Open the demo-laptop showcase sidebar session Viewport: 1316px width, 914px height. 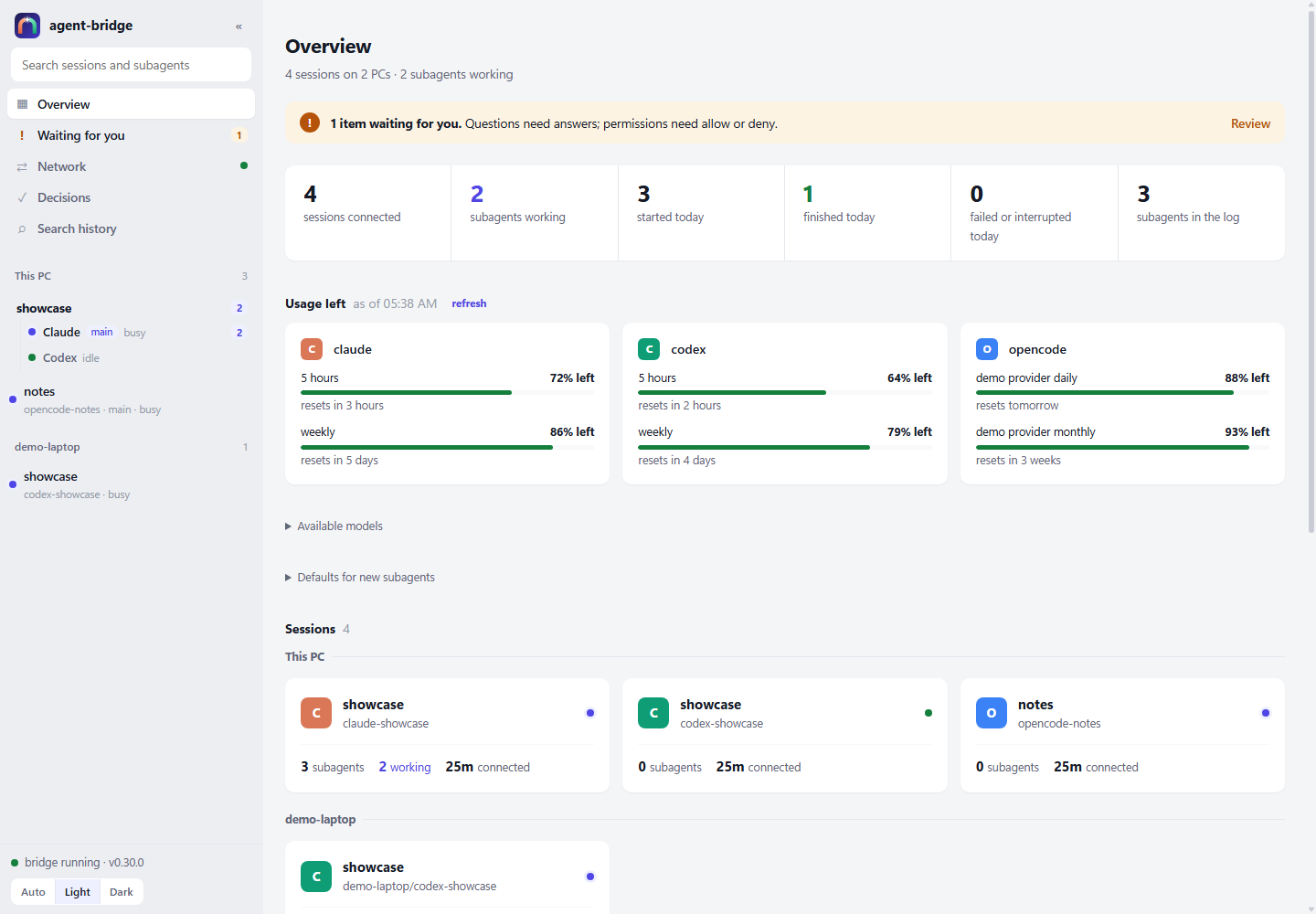click(131, 484)
